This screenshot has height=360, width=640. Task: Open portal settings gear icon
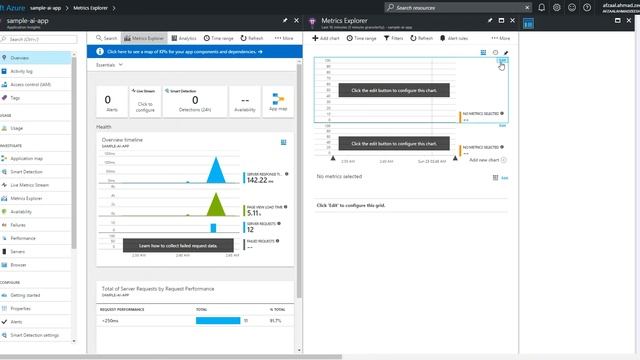tap(557, 7)
